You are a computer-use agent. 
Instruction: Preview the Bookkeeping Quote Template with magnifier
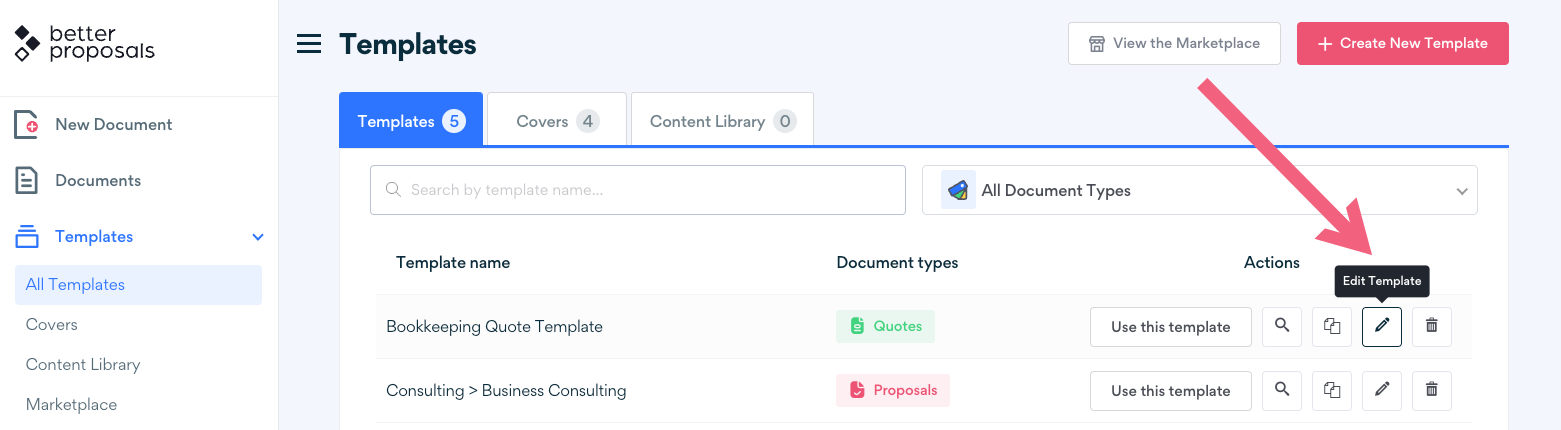(x=1281, y=327)
